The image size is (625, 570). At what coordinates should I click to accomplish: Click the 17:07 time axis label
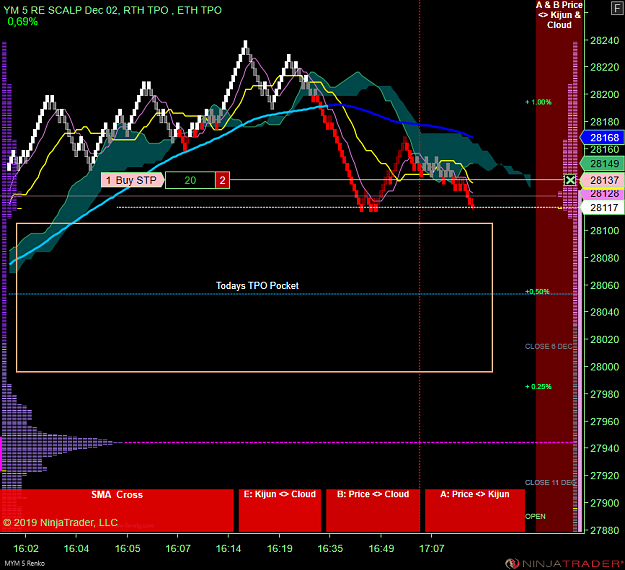[x=431, y=549]
